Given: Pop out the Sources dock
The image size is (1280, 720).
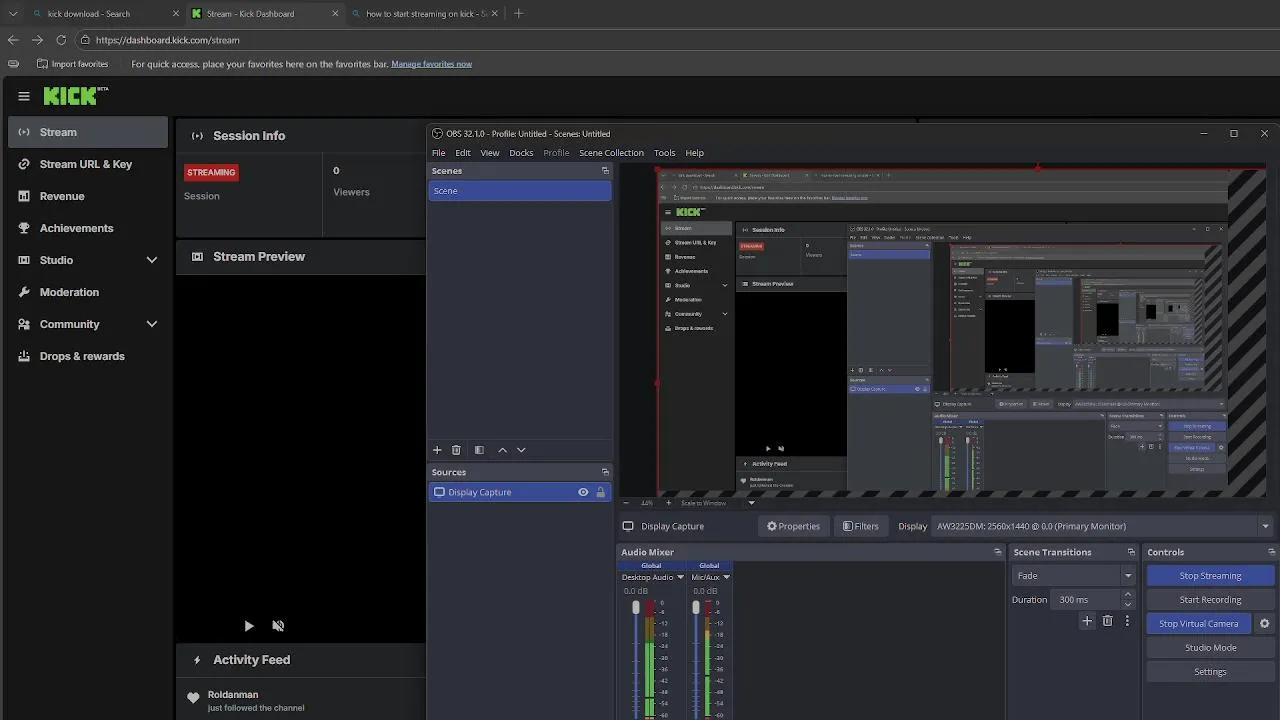Looking at the screenshot, I should point(605,472).
